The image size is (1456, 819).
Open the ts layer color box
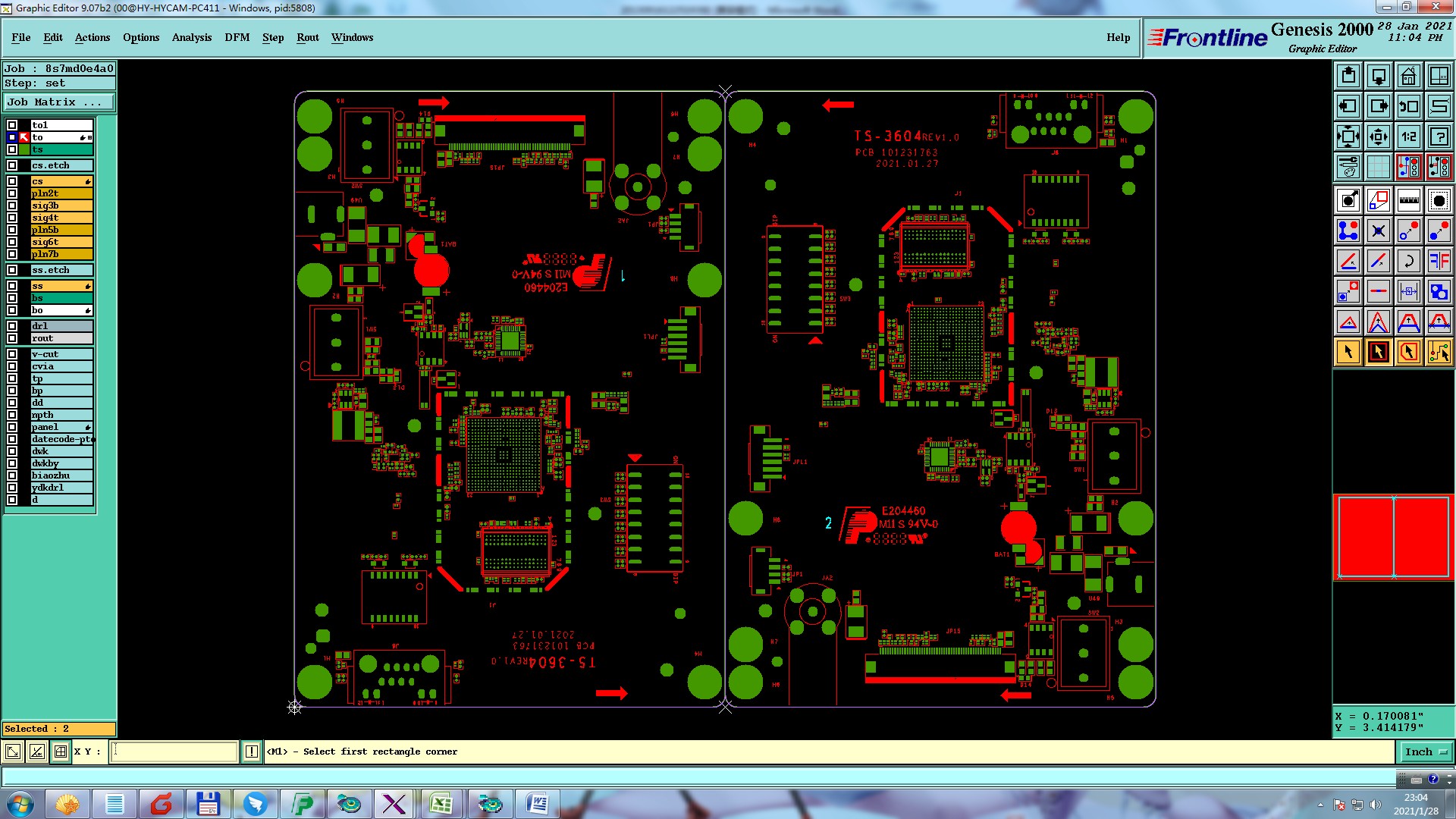(24, 149)
